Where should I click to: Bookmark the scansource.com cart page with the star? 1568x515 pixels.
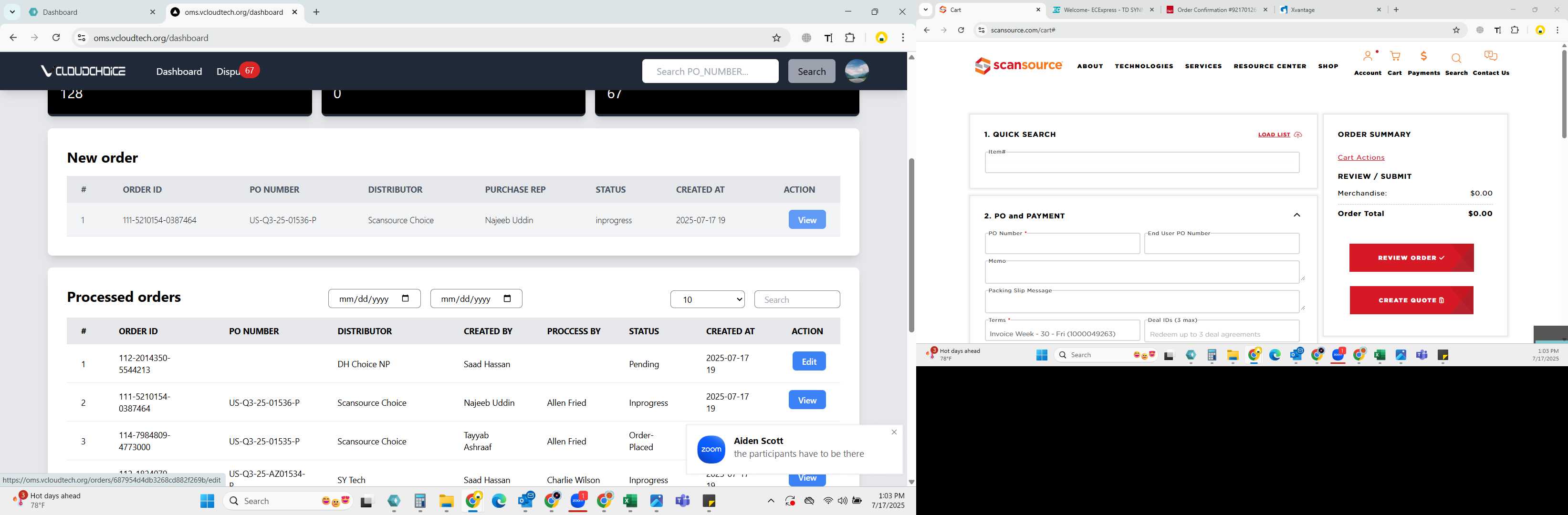pos(1456,30)
